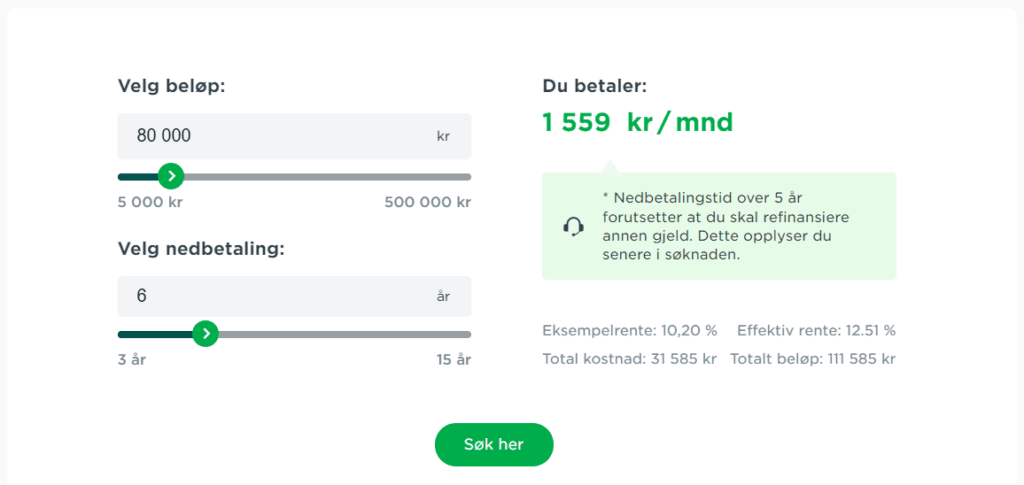Screen dimensions: 1024x485
Task: Click the "3 år" minimum repayment label
Action: point(132,360)
